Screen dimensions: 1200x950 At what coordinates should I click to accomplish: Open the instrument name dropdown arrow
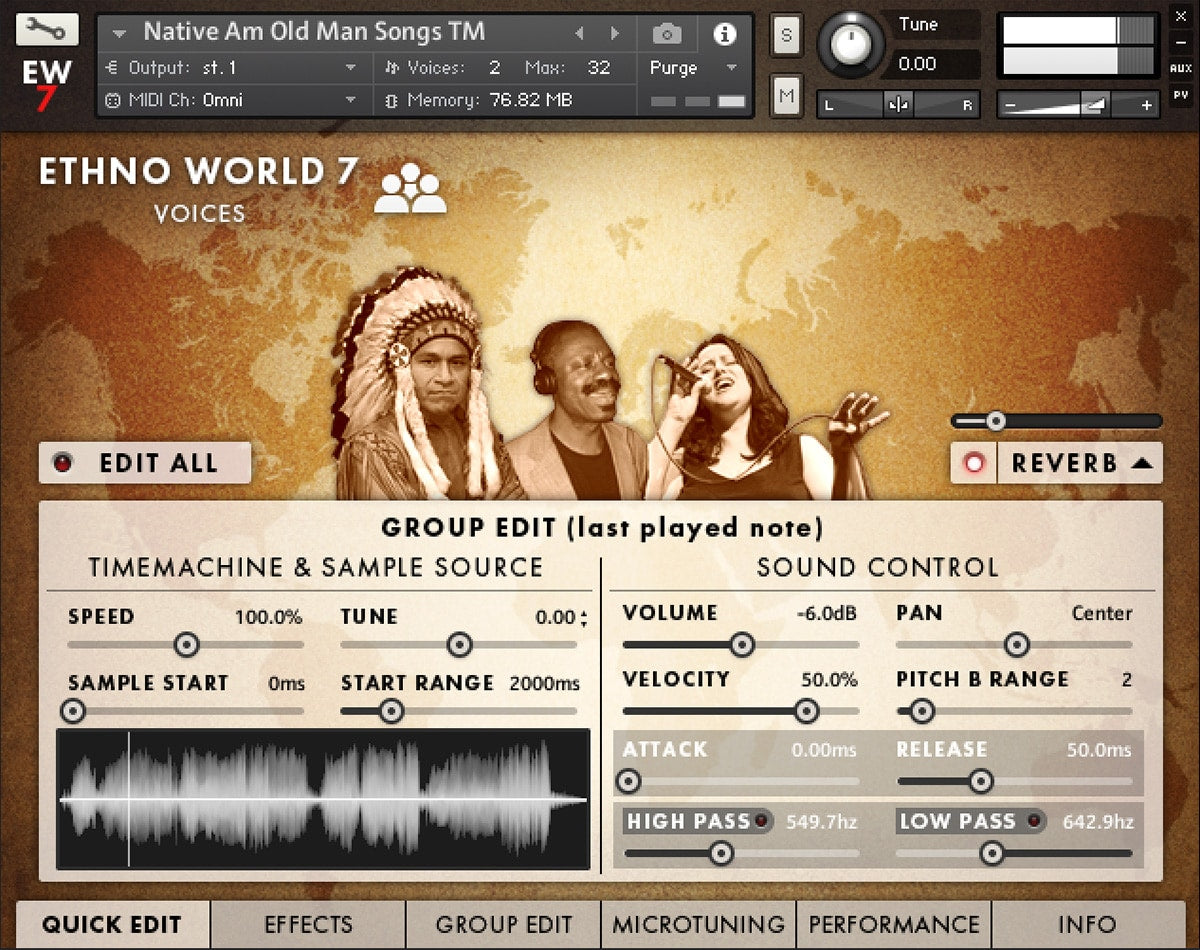point(120,34)
